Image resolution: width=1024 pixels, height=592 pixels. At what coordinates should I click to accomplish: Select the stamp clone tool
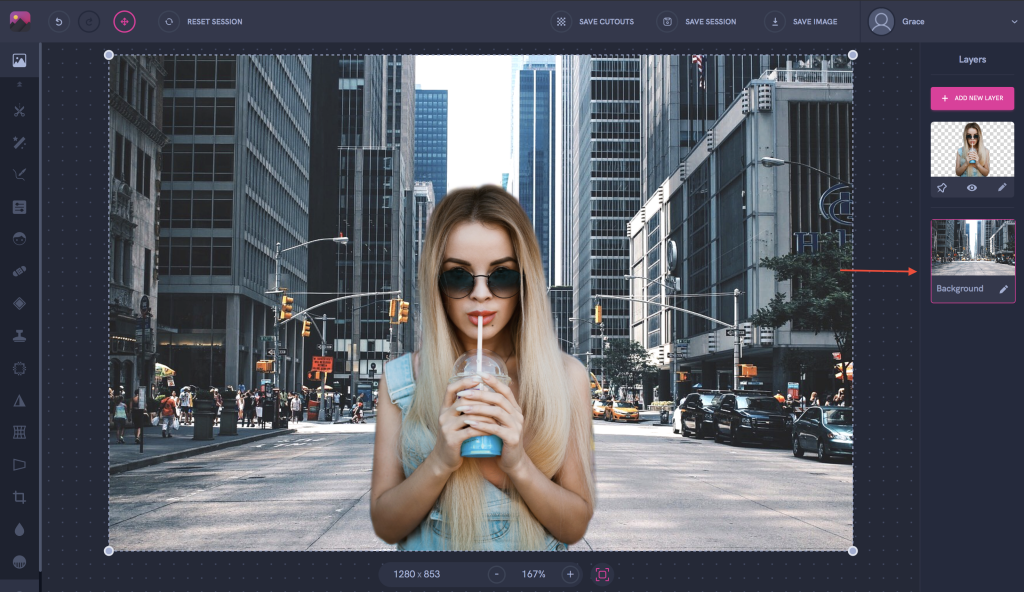tap(19, 336)
